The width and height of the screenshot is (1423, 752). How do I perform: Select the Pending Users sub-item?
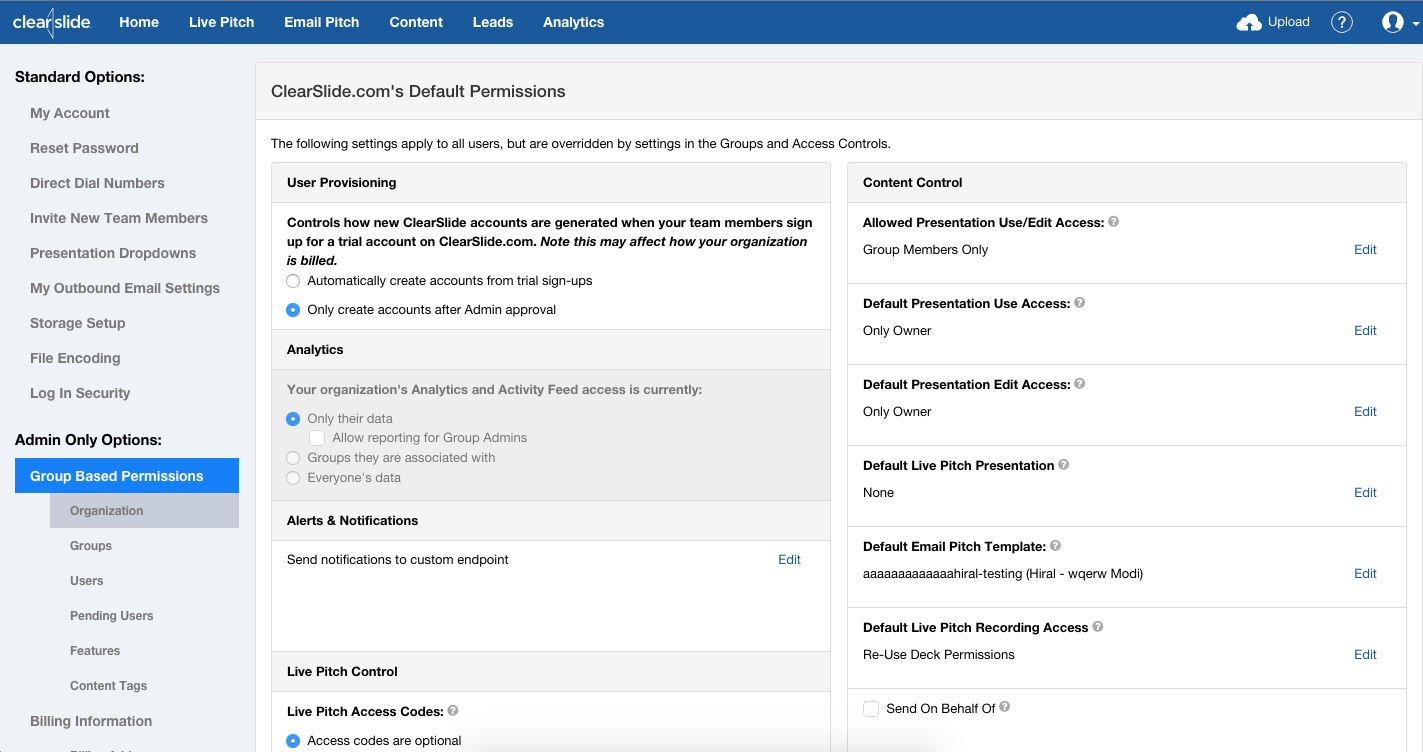point(112,616)
